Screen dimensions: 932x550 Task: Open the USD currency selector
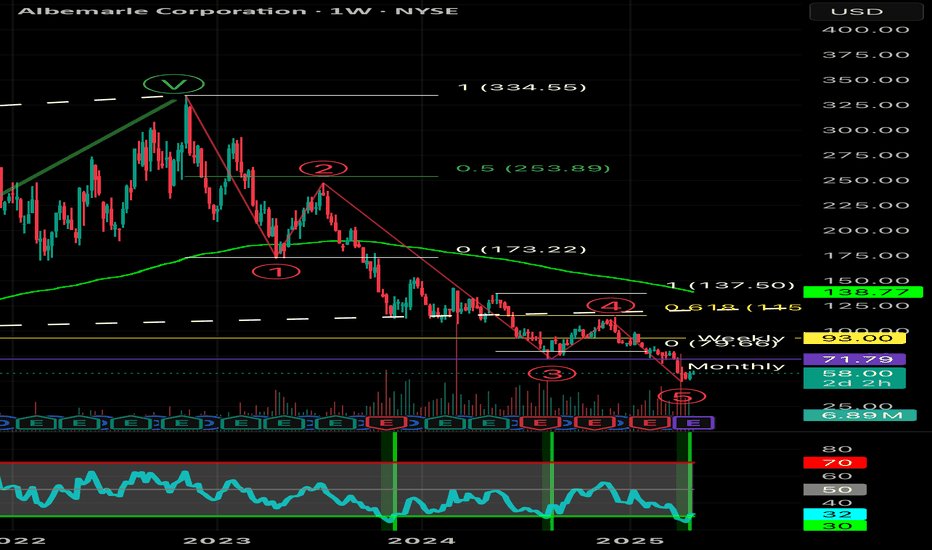pos(865,11)
